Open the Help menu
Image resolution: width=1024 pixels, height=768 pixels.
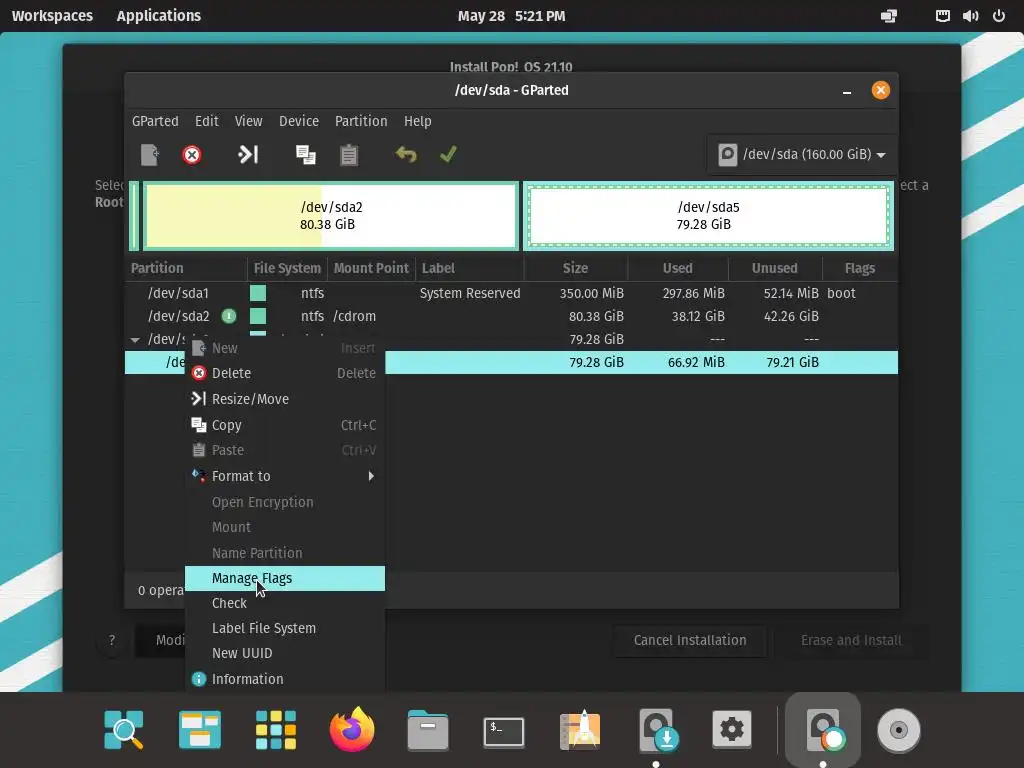(x=417, y=121)
